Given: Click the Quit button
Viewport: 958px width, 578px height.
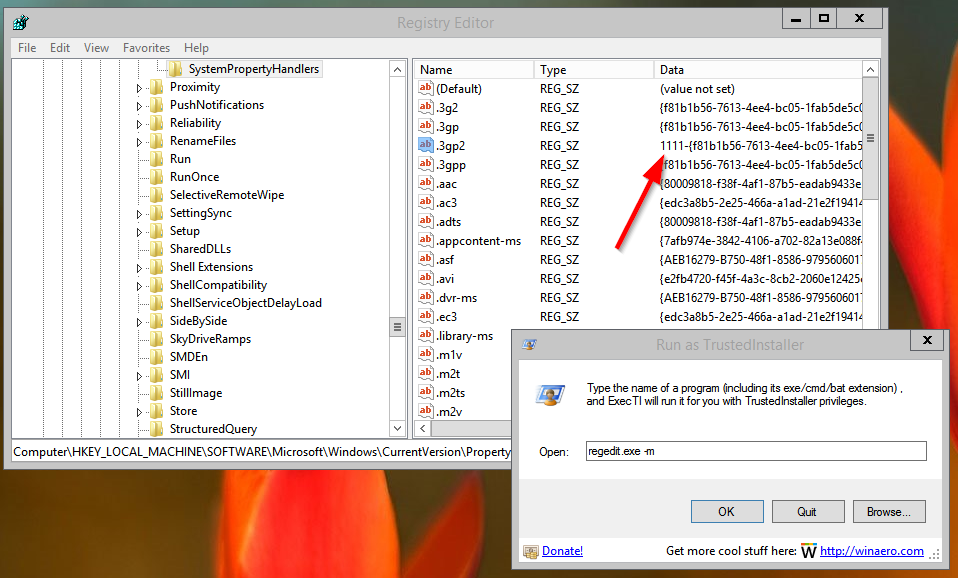Looking at the screenshot, I should click(x=807, y=511).
